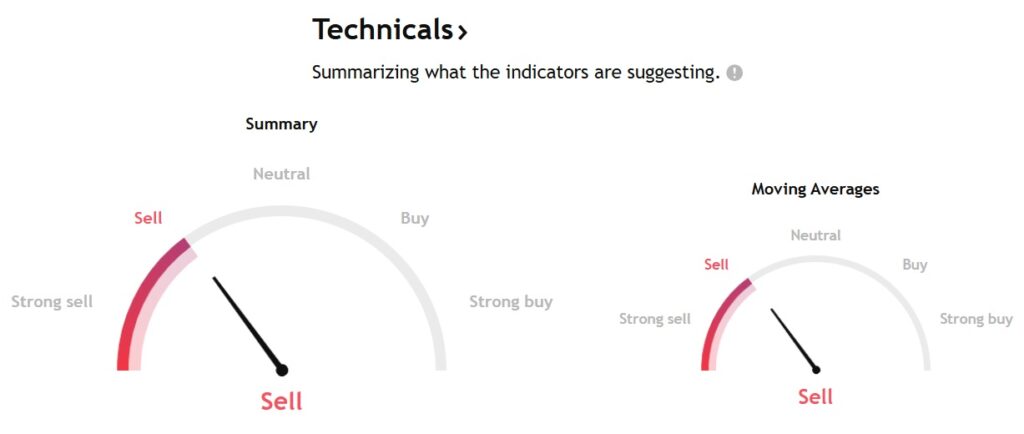Click the Strong buy label on Moving Averages gauge
This screenshot has width=1024, height=434.
click(x=976, y=319)
